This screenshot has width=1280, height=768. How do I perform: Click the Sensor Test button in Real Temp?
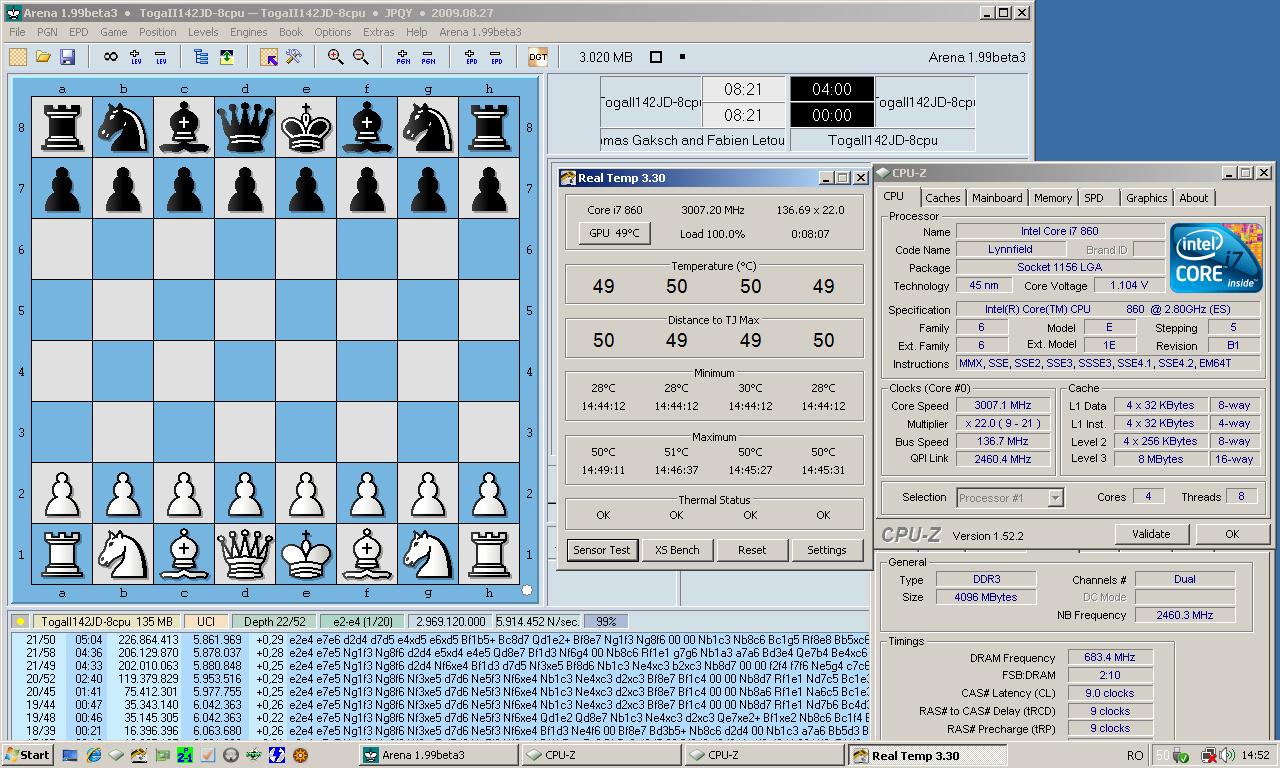(602, 550)
